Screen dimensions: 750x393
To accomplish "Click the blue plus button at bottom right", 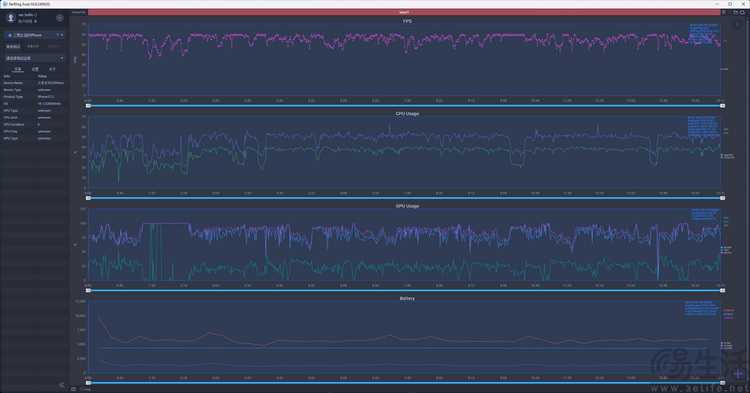I will pos(739,373).
